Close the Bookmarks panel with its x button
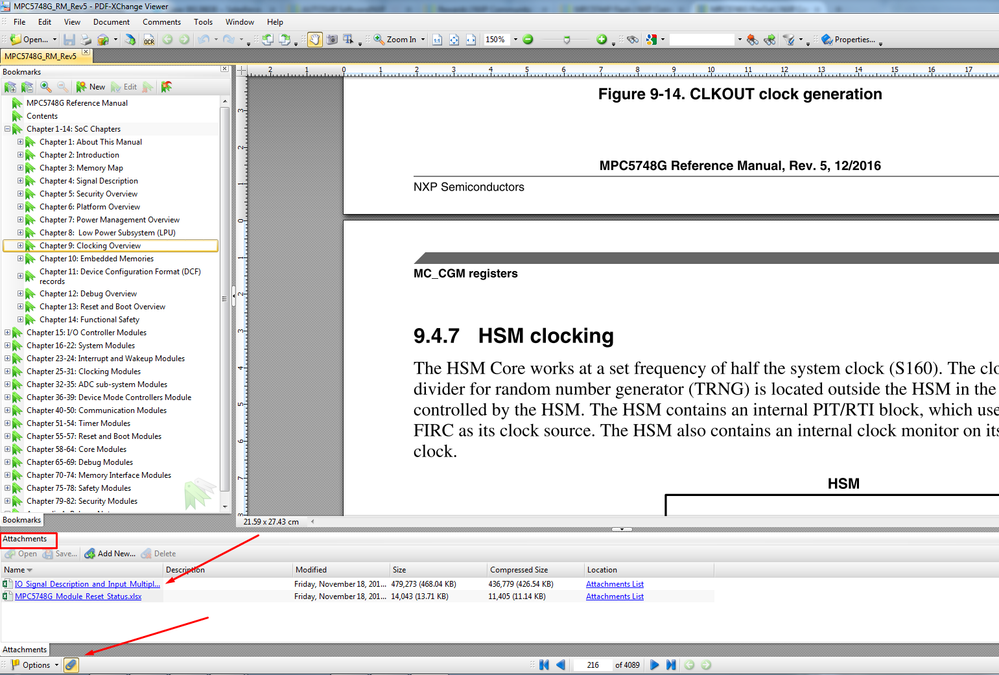Viewport: 999px width, 675px height. 224,69
